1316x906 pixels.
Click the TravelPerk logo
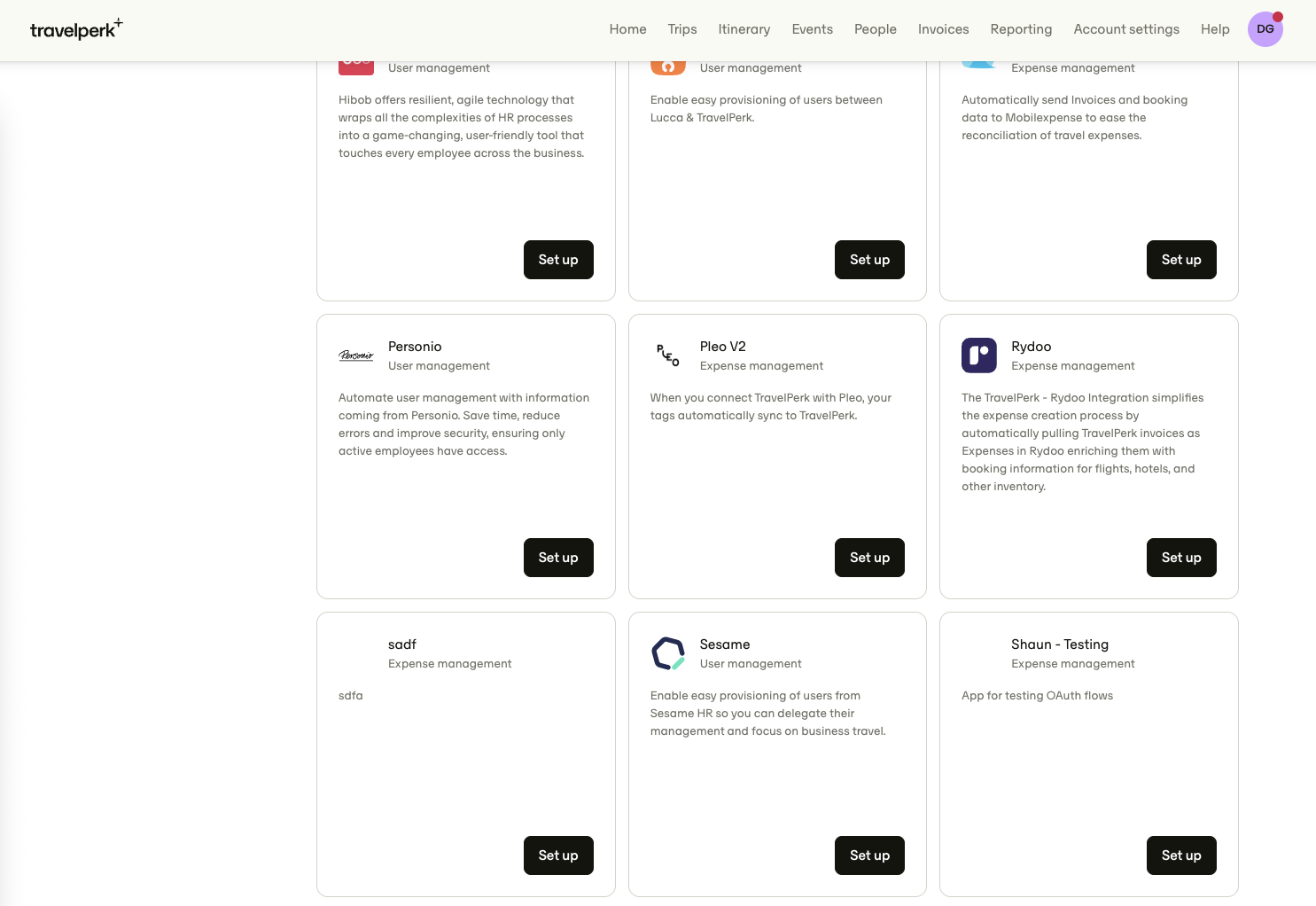click(x=76, y=29)
